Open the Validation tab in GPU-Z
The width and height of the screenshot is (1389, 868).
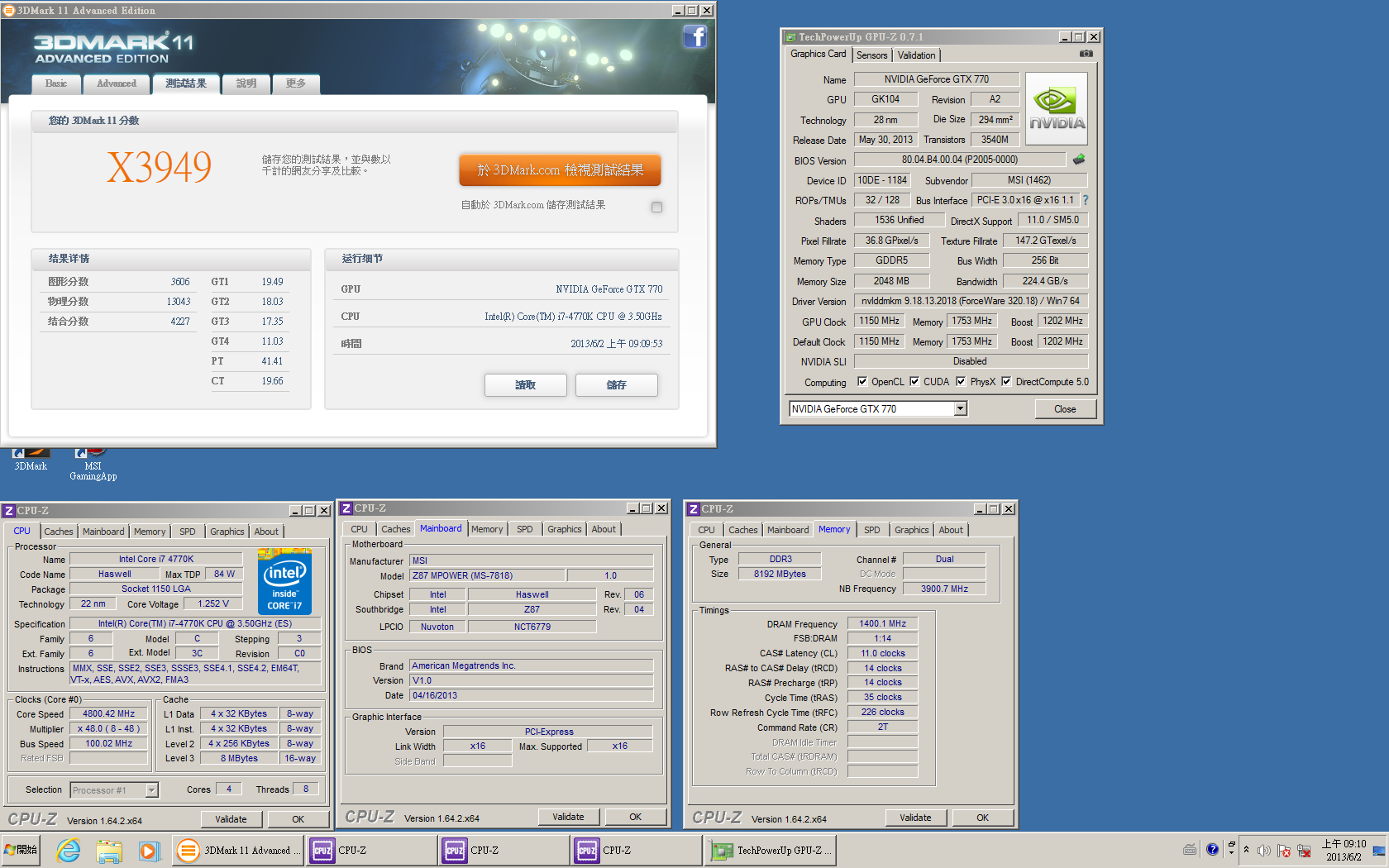(916, 55)
